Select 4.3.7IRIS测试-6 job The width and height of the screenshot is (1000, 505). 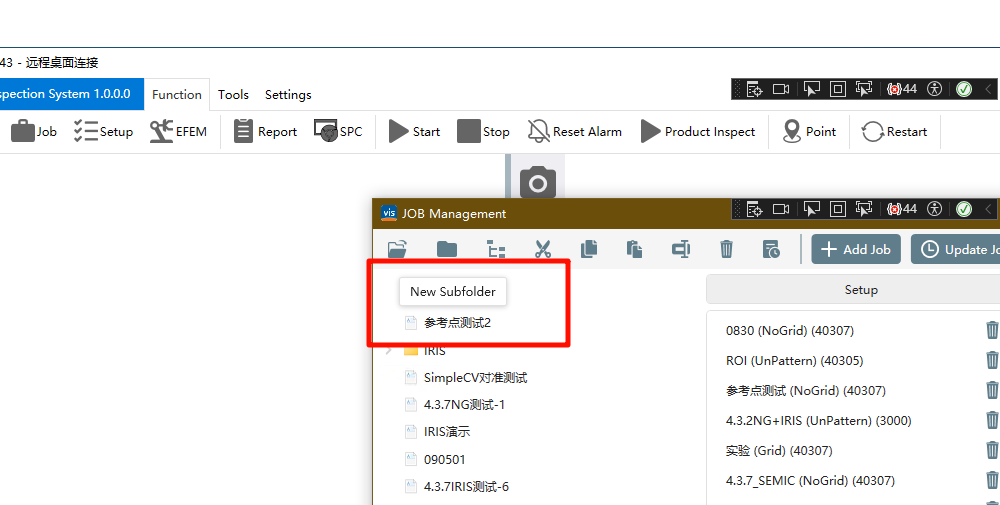(x=466, y=487)
